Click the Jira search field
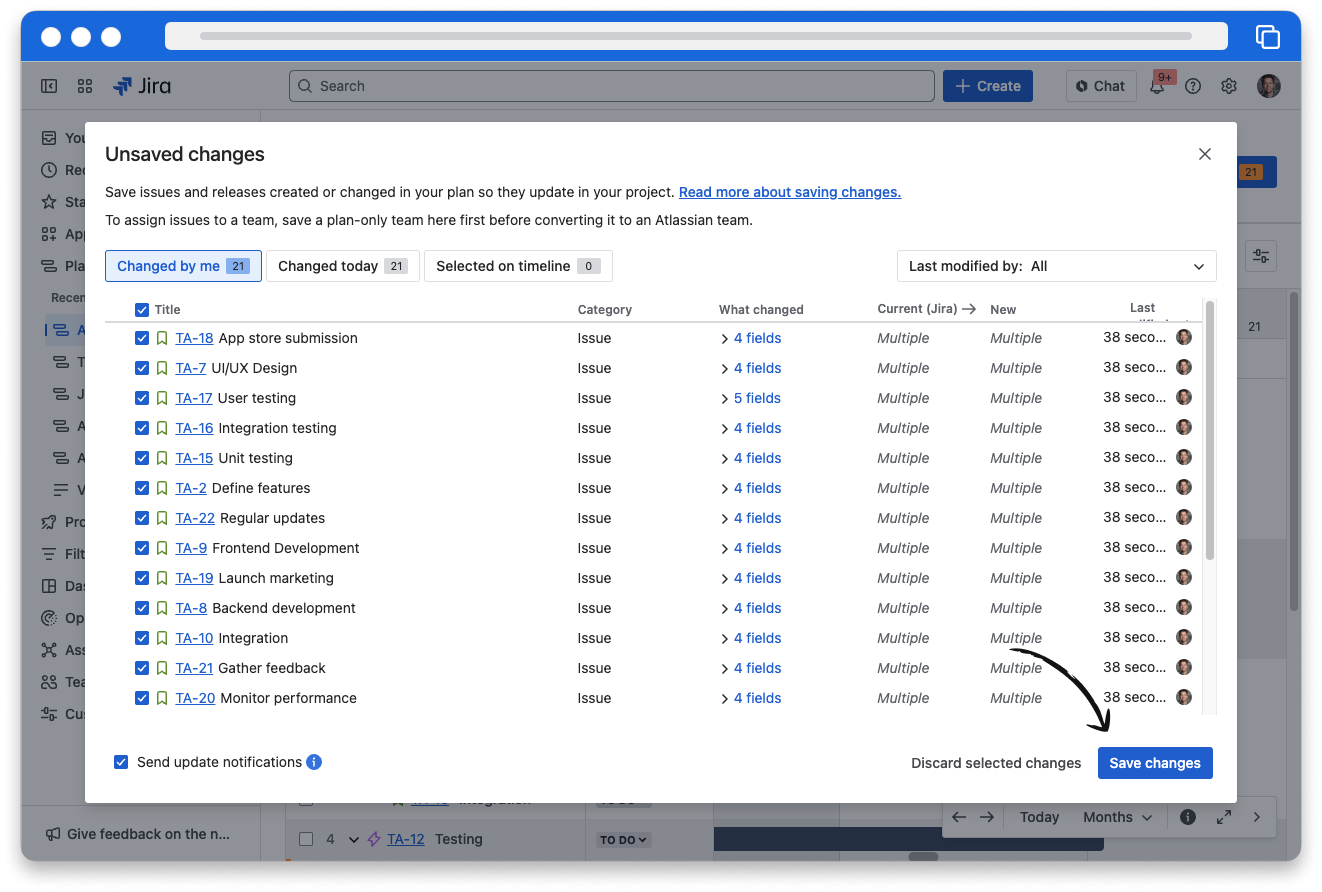The image size is (1322, 892). click(x=612, y=86)
